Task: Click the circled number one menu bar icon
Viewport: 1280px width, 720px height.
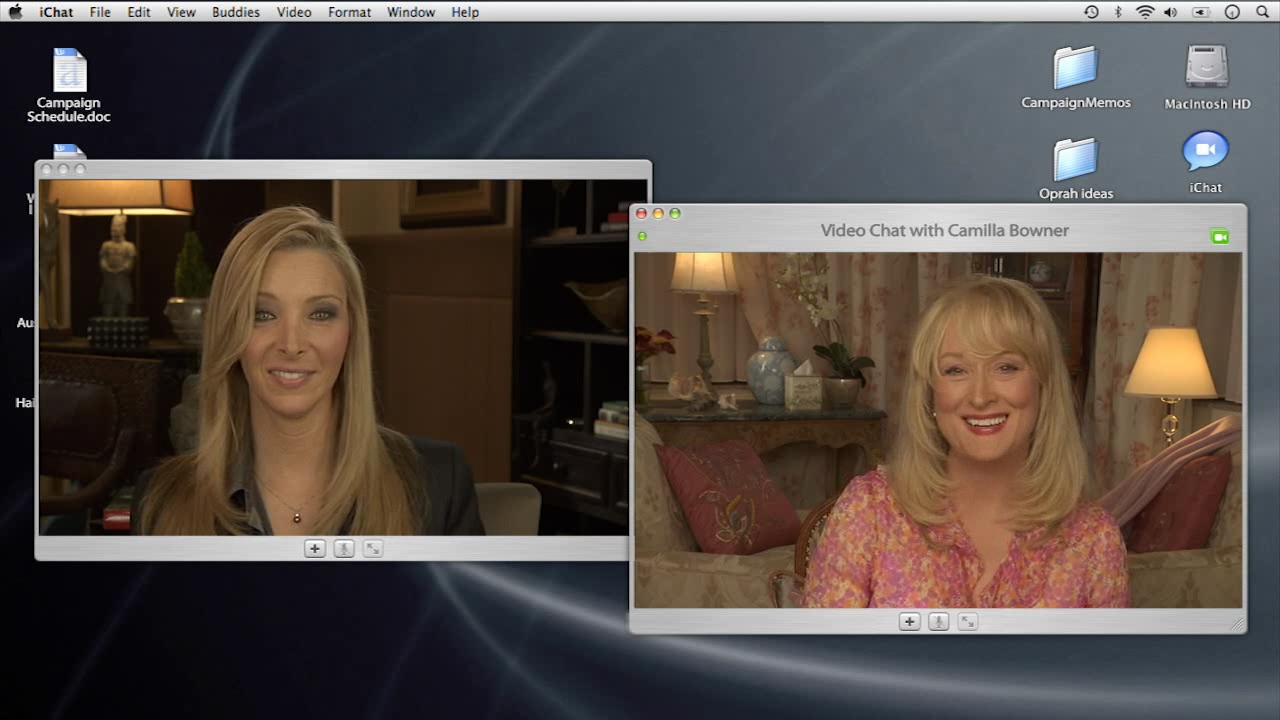Action: pyautogui.click(x=1232, y=12)
